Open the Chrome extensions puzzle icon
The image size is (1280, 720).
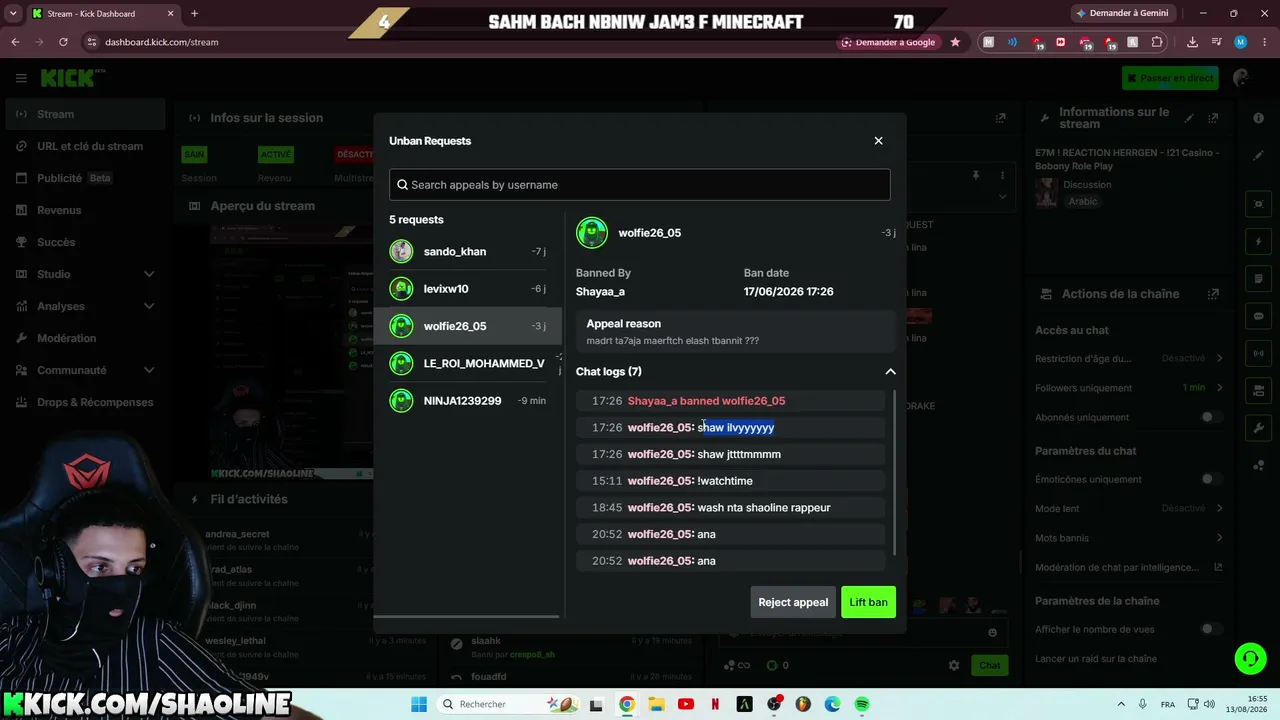pyautogui.click(x=1157, y=42)
